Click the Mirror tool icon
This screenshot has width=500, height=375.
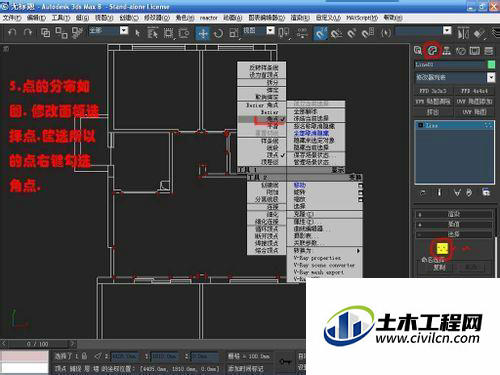point(464,33)
